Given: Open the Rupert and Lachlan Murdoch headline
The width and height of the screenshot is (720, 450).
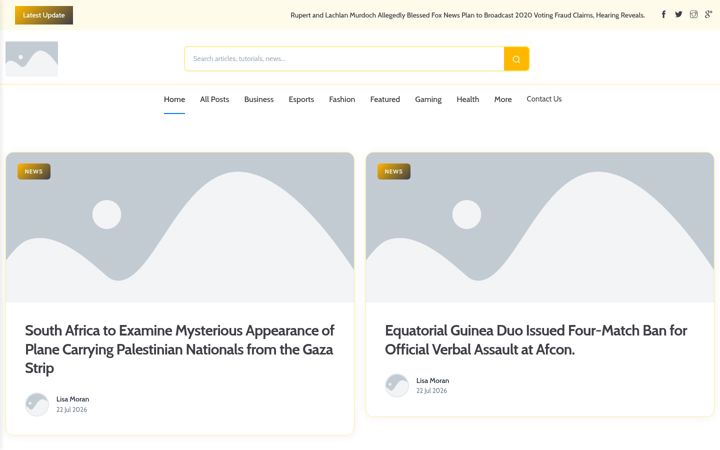Looking at the screenshot, I should tap(467, 15).
